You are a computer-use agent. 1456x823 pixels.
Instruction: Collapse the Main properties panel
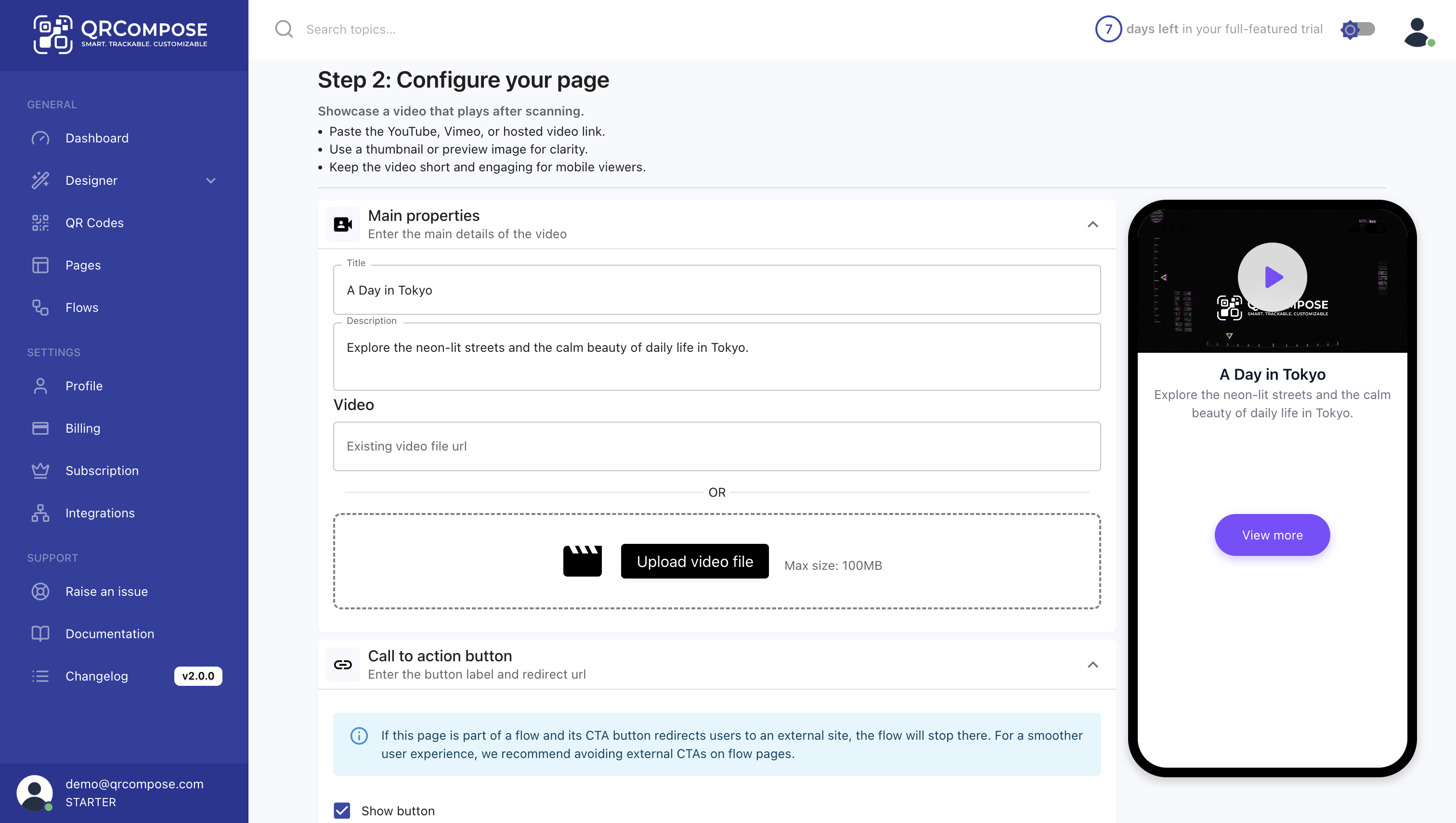click(1092, 224)
